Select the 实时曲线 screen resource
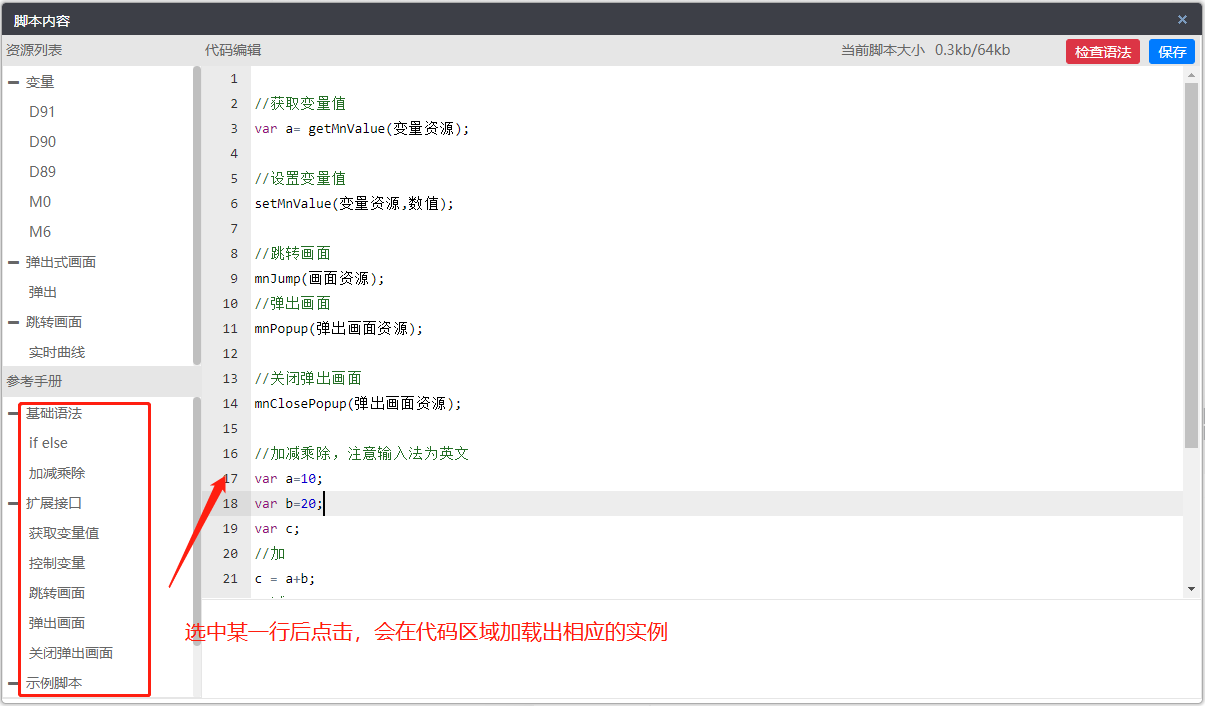This screenshot has height=706, width=1205. [x=57, y=352]
